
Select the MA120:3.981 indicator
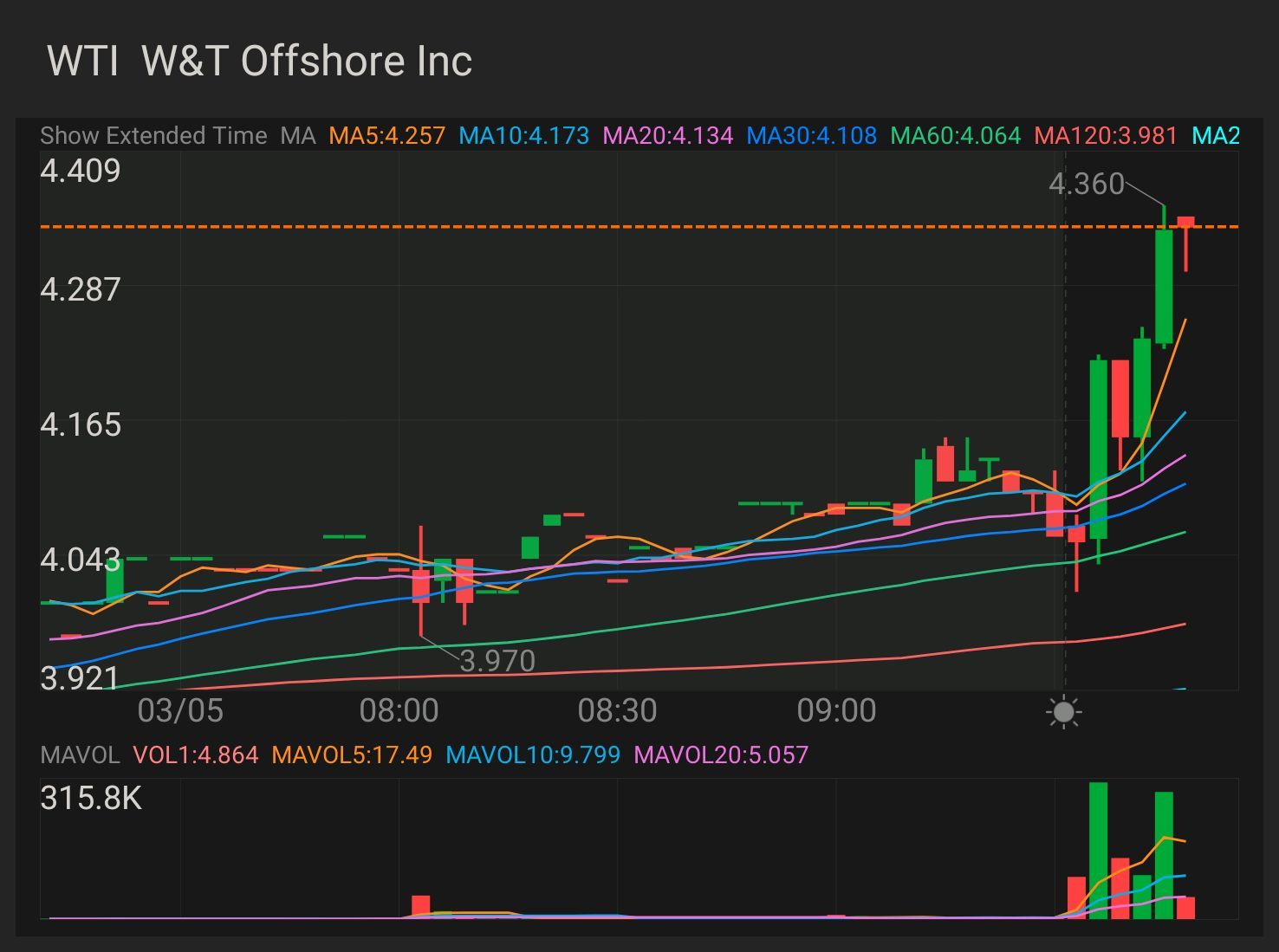pyautogui.click(x=1106, y=136)
